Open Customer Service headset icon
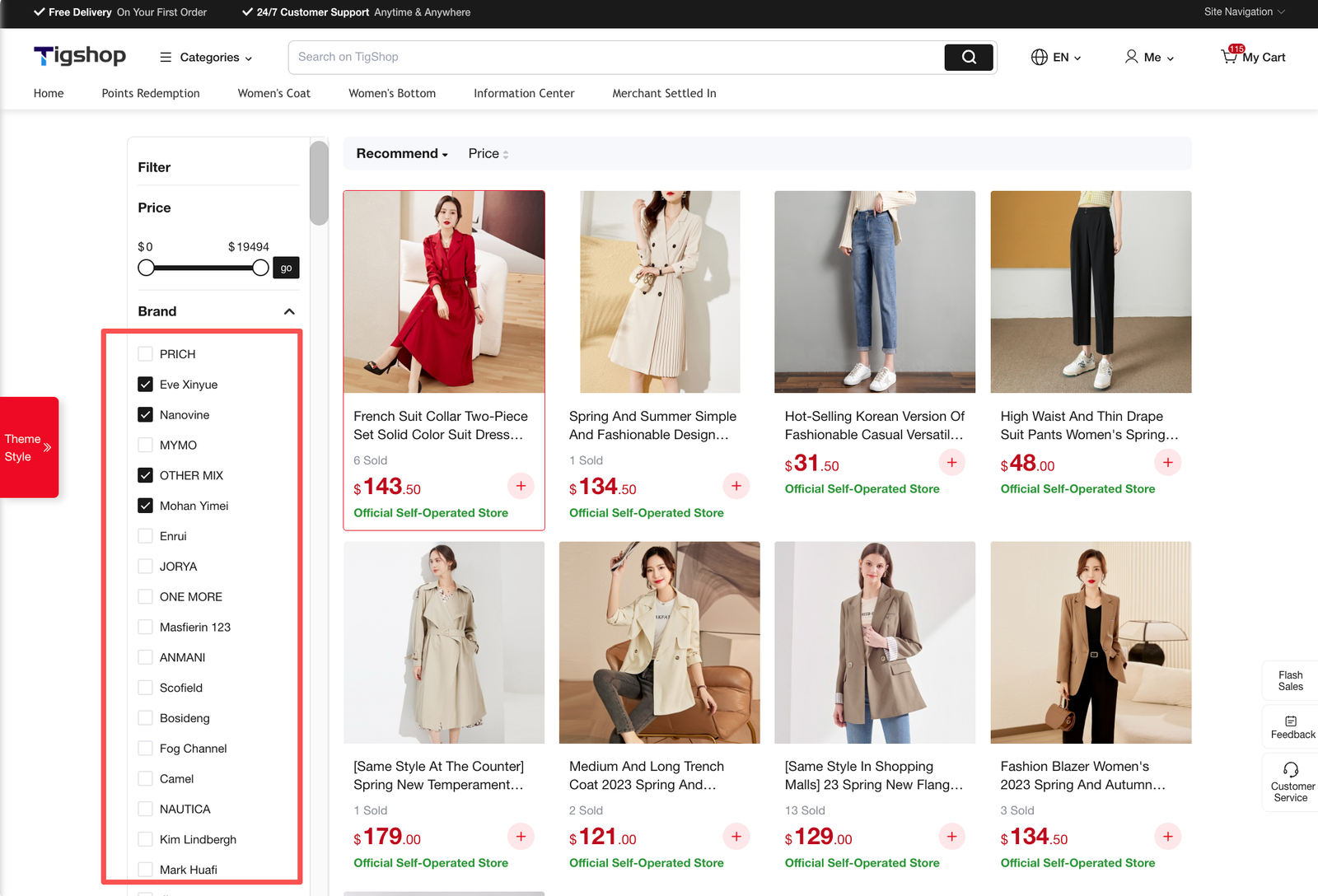Viewport: 1318px width, 896px height. [x=1290, y=770]
